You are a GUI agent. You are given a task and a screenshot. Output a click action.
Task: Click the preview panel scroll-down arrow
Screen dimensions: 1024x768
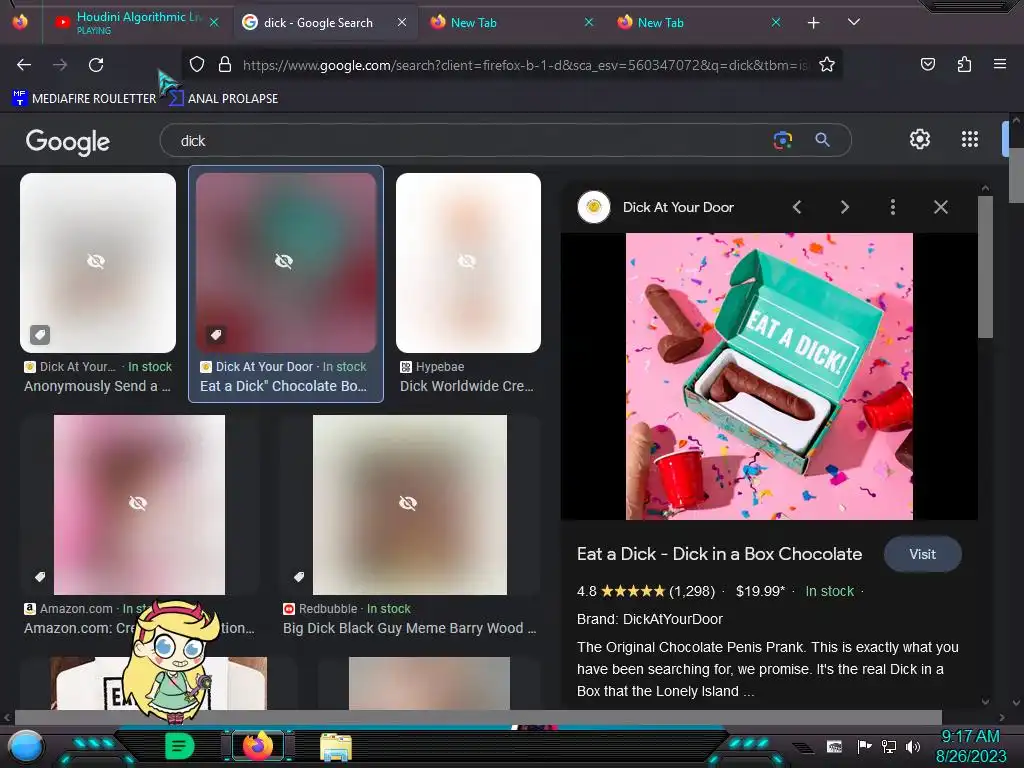(985, 701)
